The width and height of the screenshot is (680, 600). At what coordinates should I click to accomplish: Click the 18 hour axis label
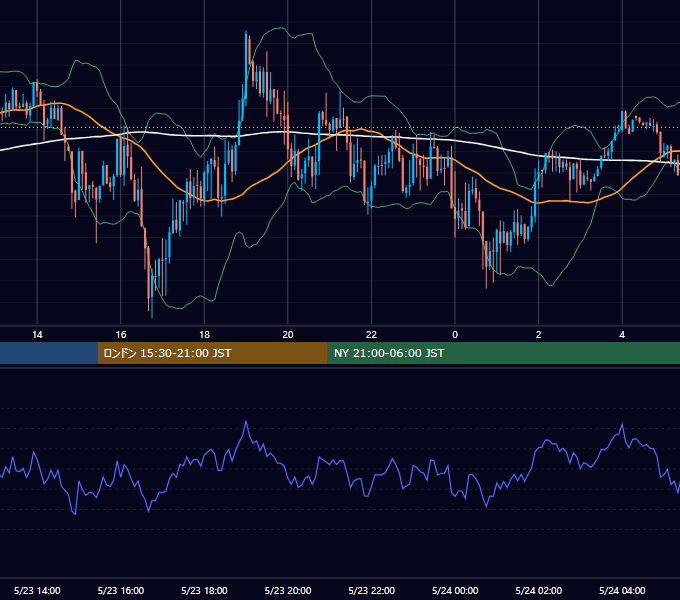(x=204, y=335)
